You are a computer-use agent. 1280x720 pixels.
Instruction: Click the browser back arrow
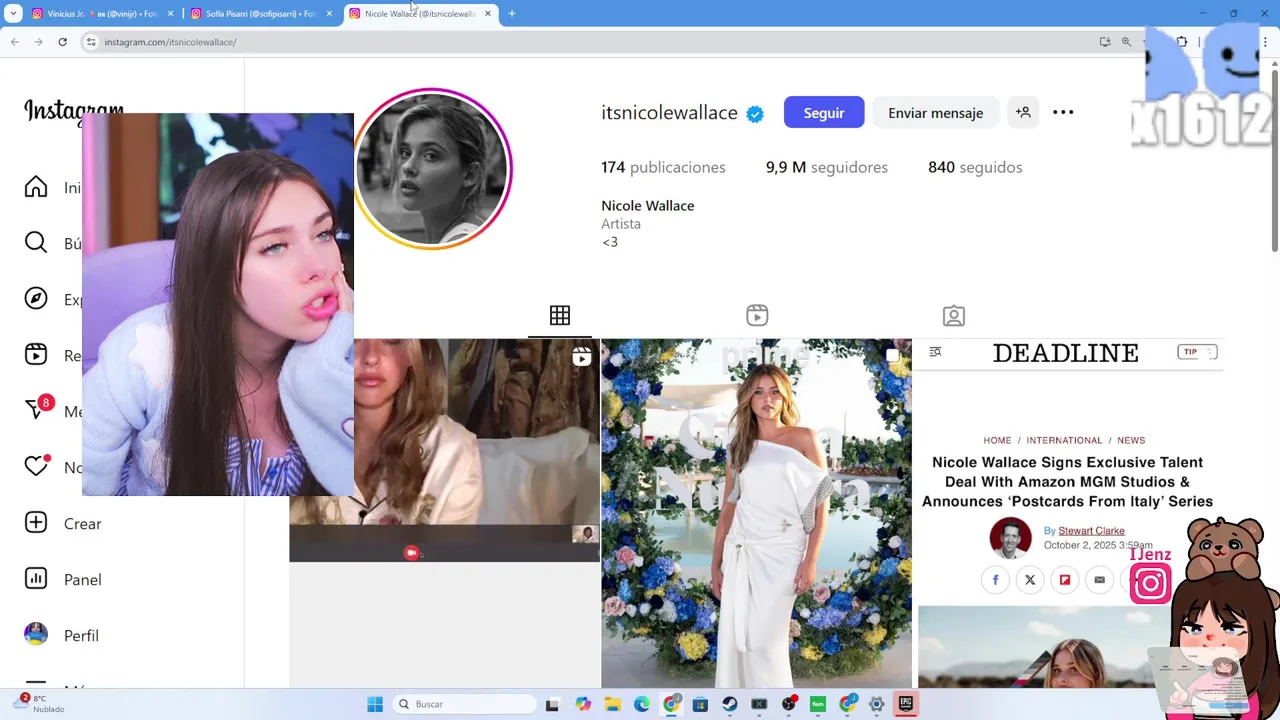[x=15, y=42]
